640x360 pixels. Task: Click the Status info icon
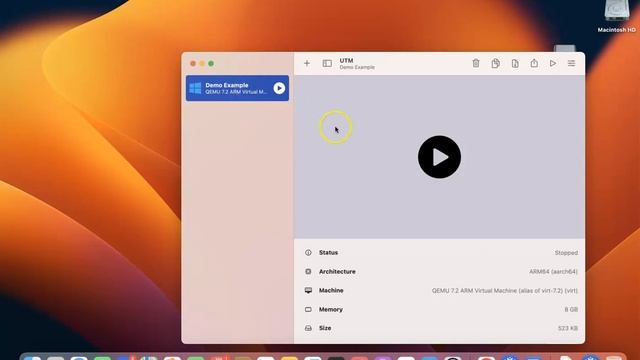[308, 253]
